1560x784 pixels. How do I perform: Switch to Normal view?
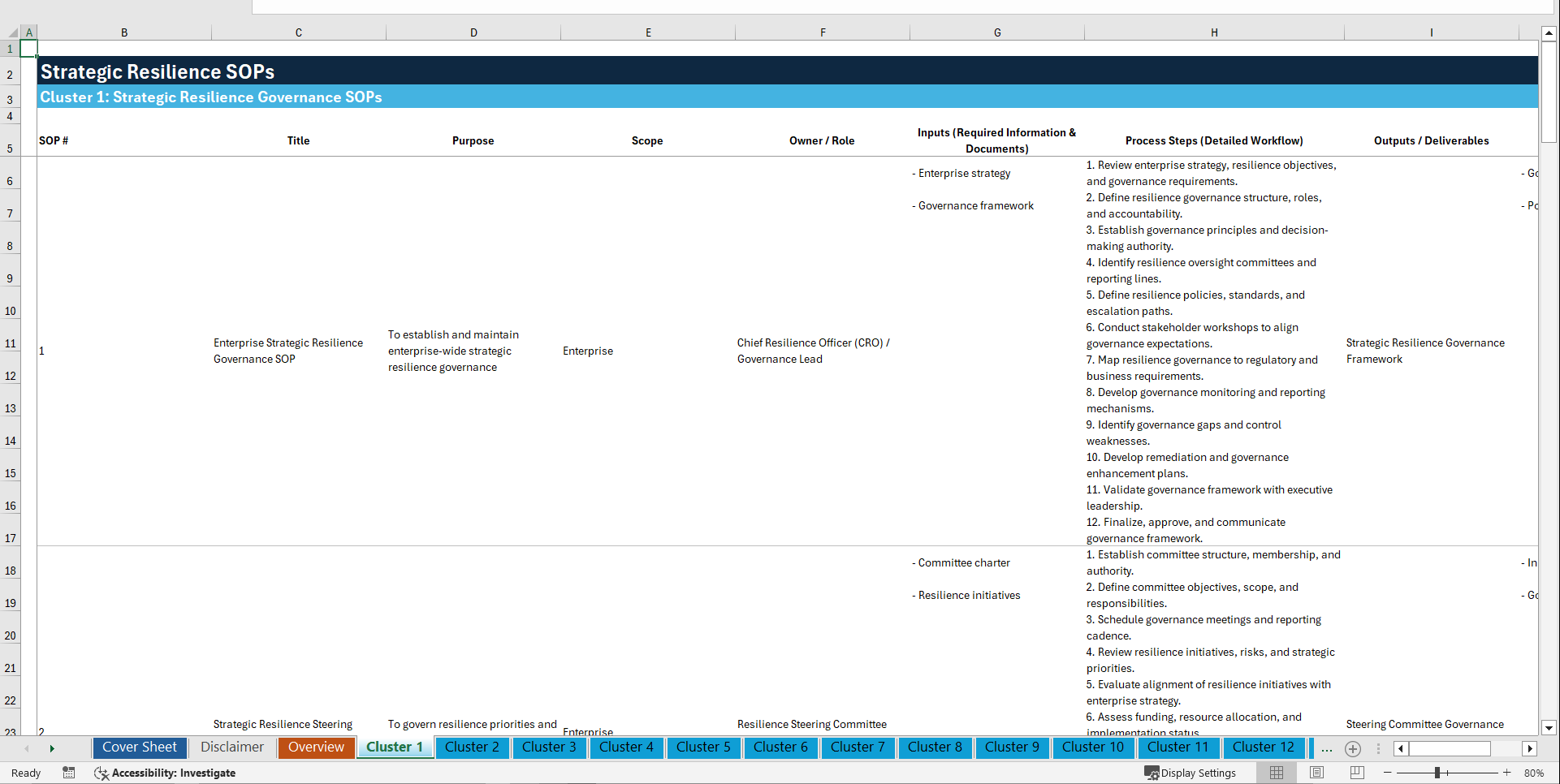1277,773
